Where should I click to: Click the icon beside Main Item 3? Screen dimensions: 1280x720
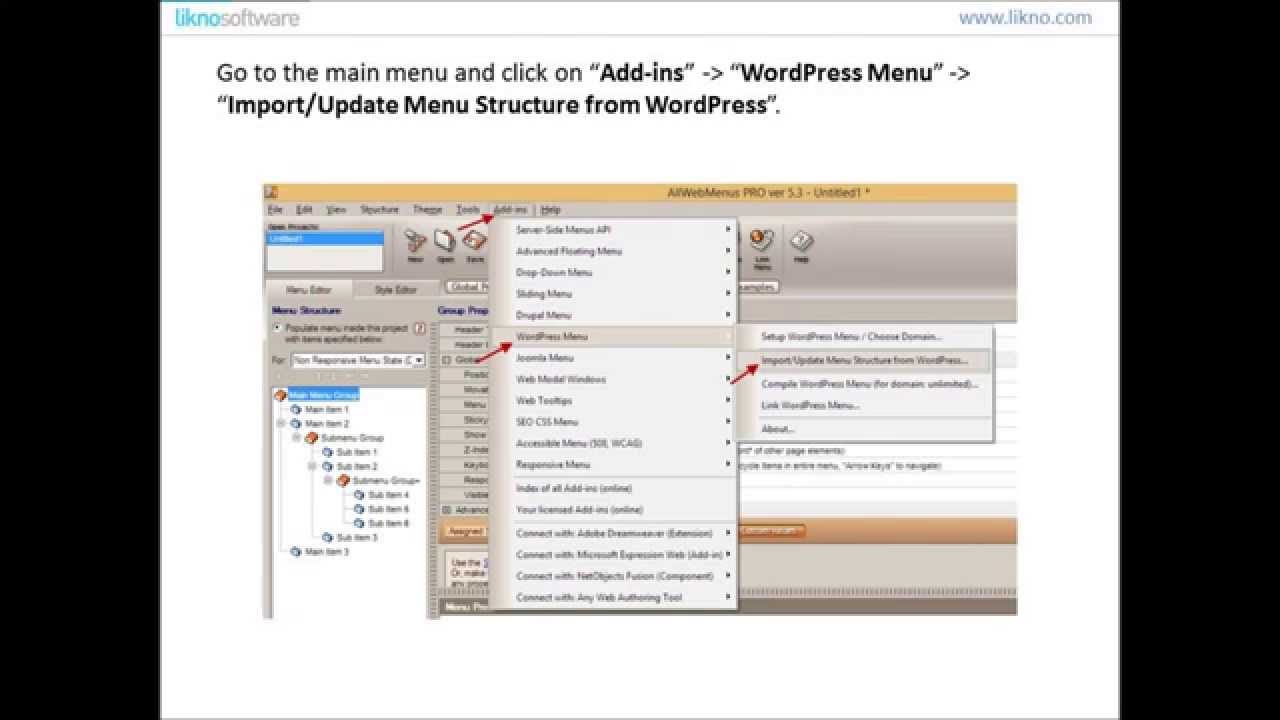[296, 551]
